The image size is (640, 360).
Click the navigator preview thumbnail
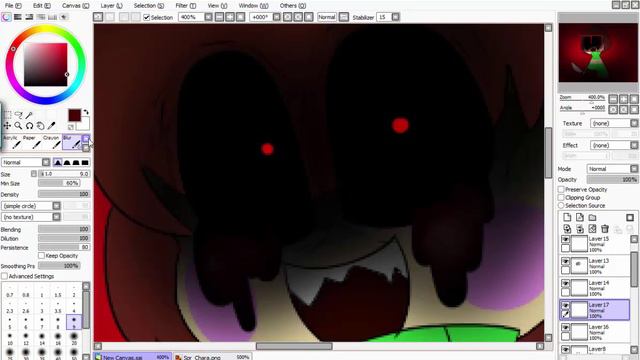tap(598, 53)
